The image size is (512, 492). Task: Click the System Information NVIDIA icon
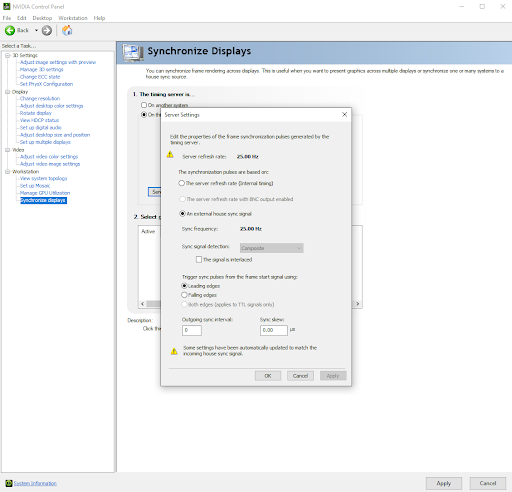[x=9, y=483]
